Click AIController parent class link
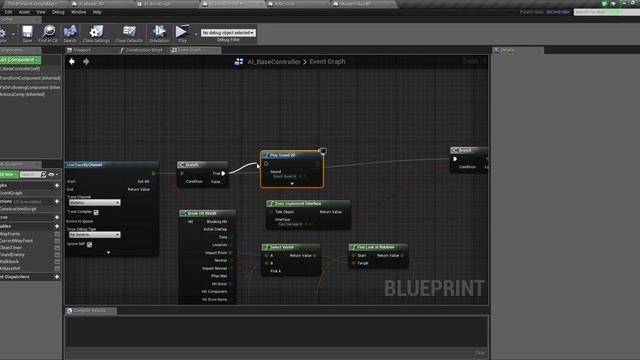The image size is (640, 360). pyautogui.click(x=558, y=12)
